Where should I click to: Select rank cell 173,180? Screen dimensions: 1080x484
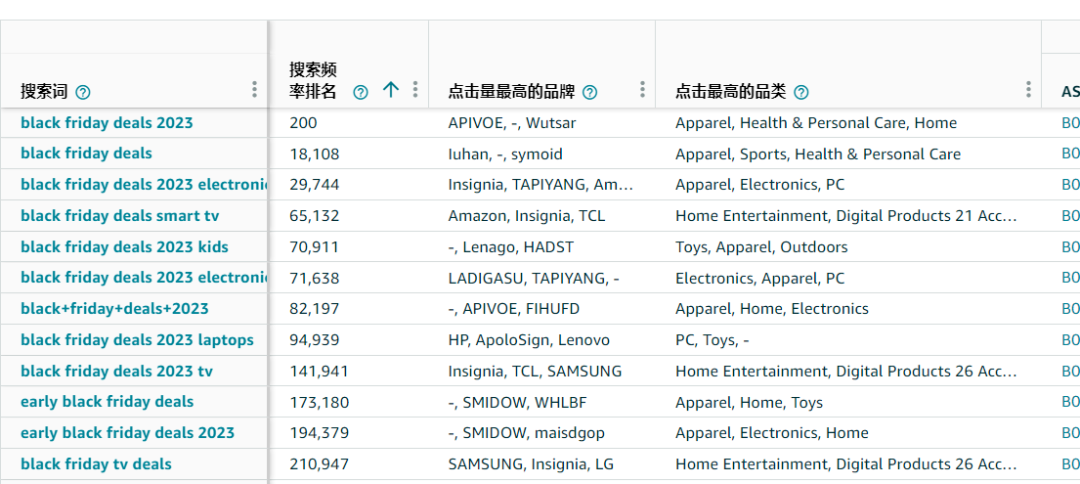click(x=319, y=402)
